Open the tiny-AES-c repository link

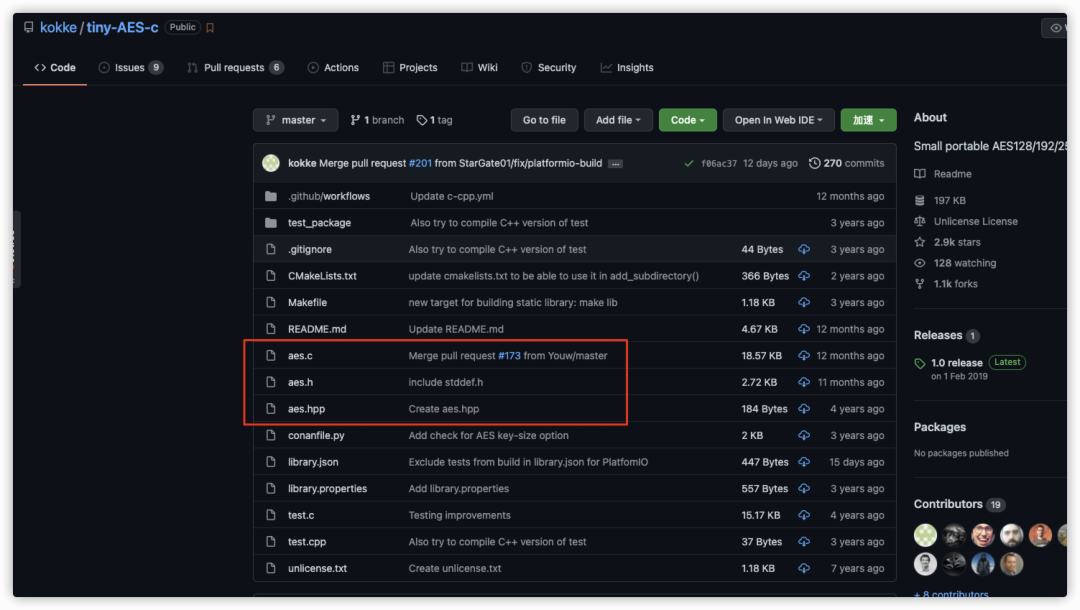[x=122, y=28]
